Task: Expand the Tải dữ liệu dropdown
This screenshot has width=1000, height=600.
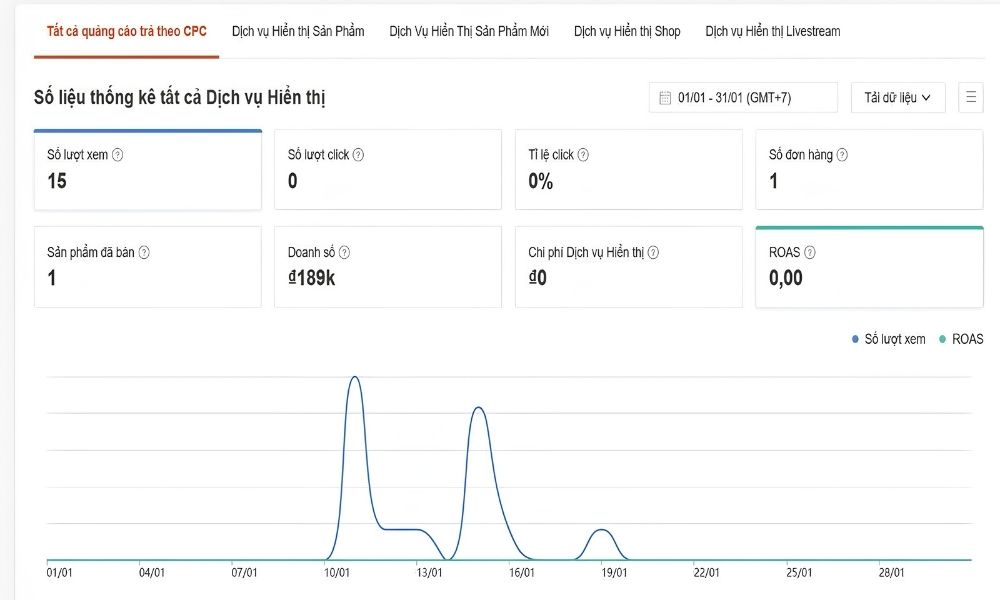Action: (898, 97)
